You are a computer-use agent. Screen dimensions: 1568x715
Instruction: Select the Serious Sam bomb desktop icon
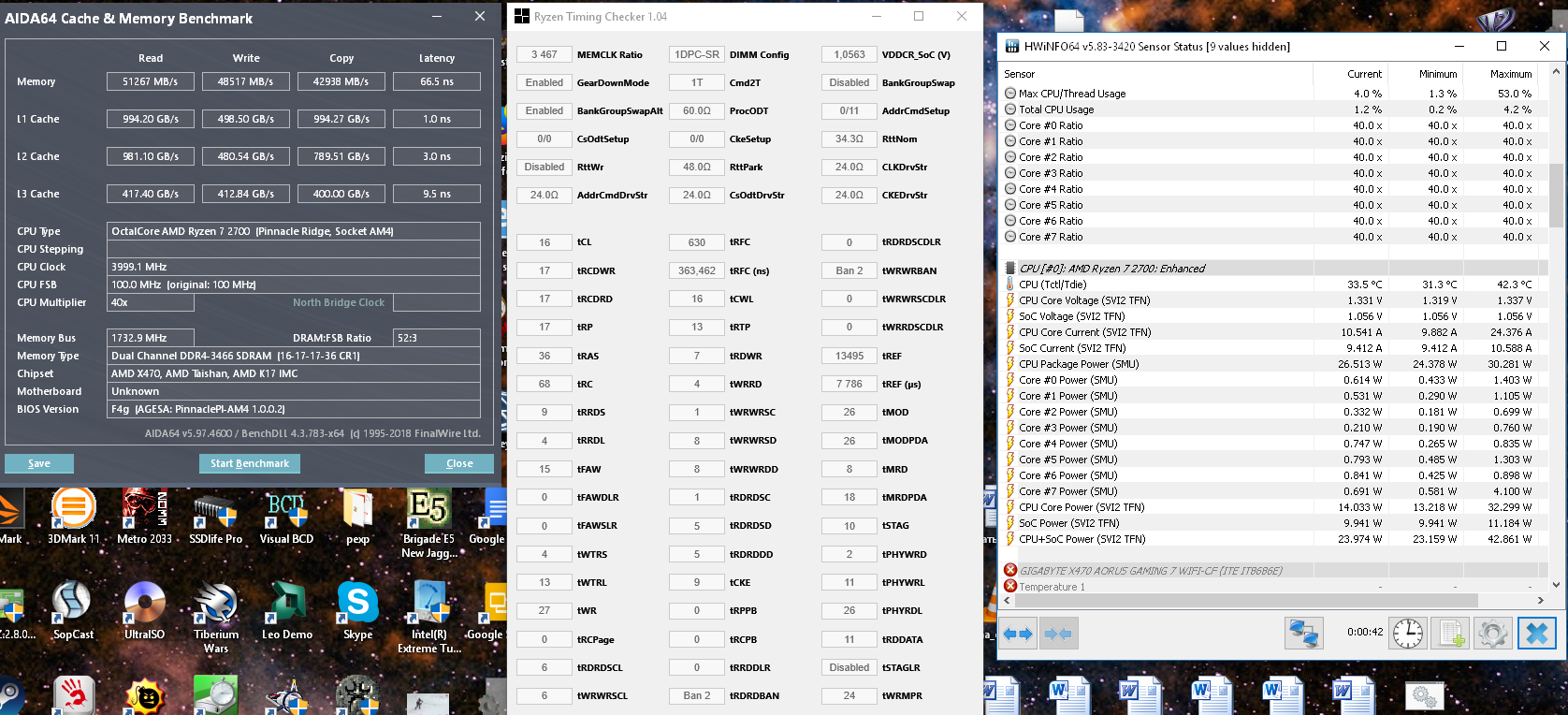(145, 696)
